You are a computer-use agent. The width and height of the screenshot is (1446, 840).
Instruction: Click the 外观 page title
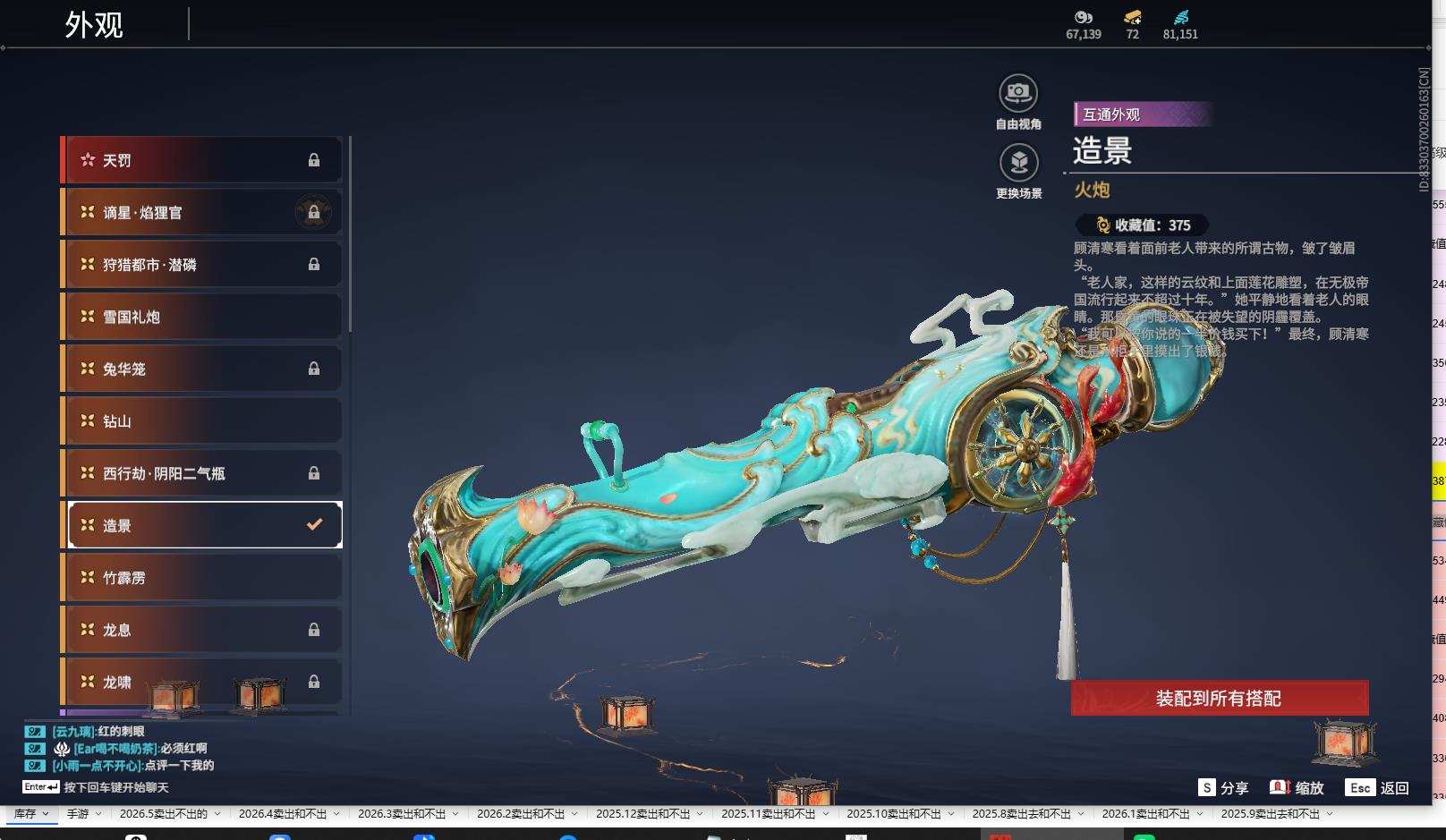point(94,24)
